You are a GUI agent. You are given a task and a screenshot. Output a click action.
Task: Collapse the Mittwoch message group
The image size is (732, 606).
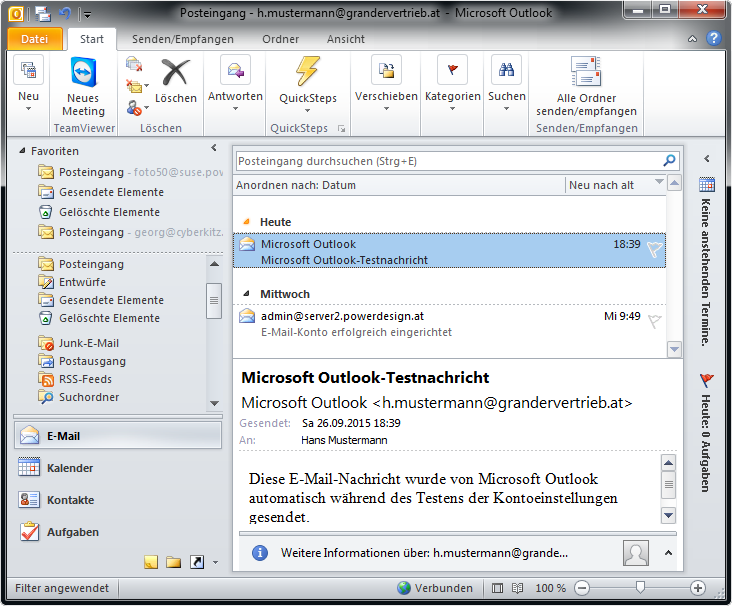(x=247, y=294)
